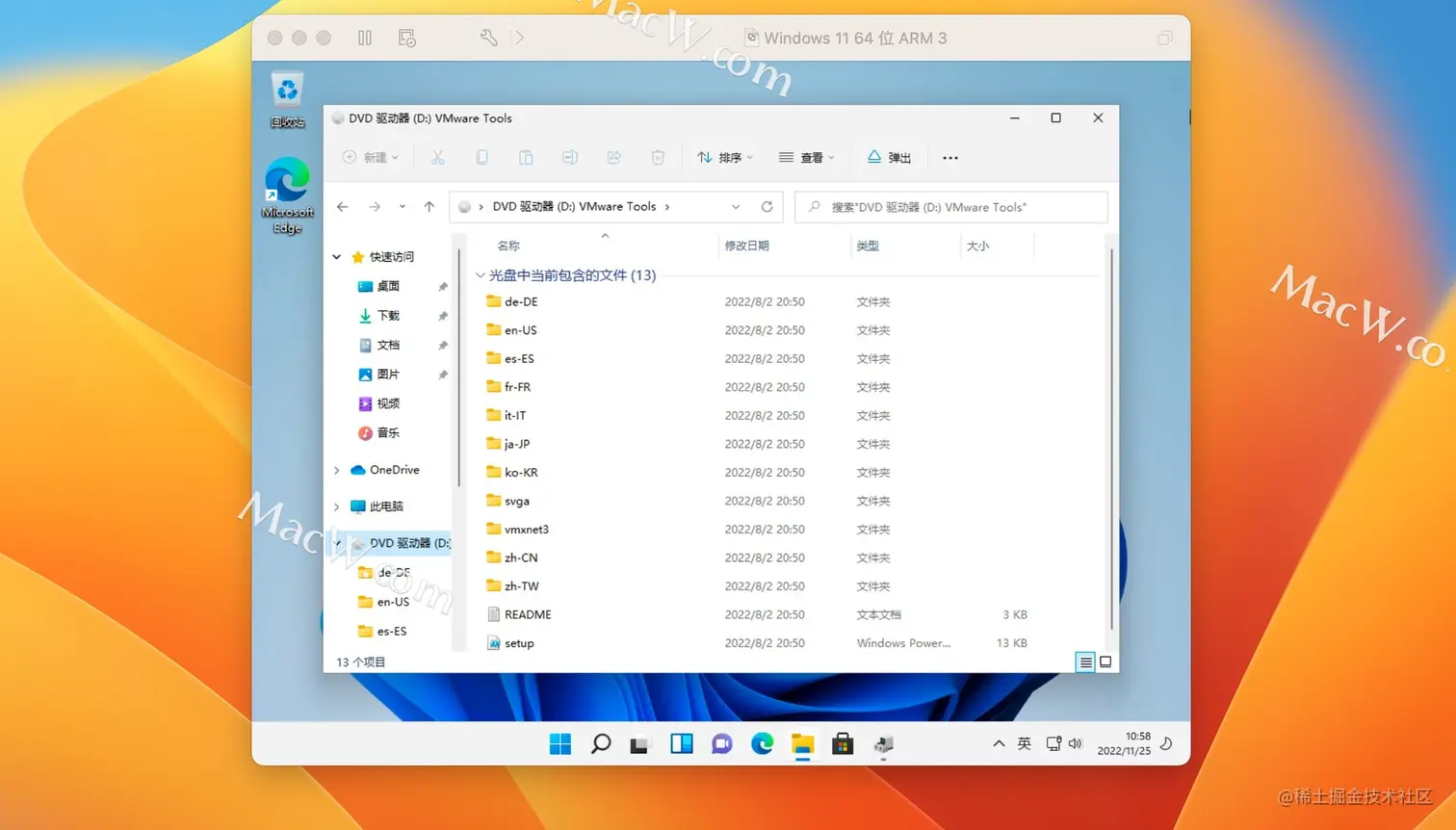Image resolution: width=1456 pixels, height=830 pixels.
Task: Click the Share icon in Explorer toolbar
Action: tap(613, 157)
